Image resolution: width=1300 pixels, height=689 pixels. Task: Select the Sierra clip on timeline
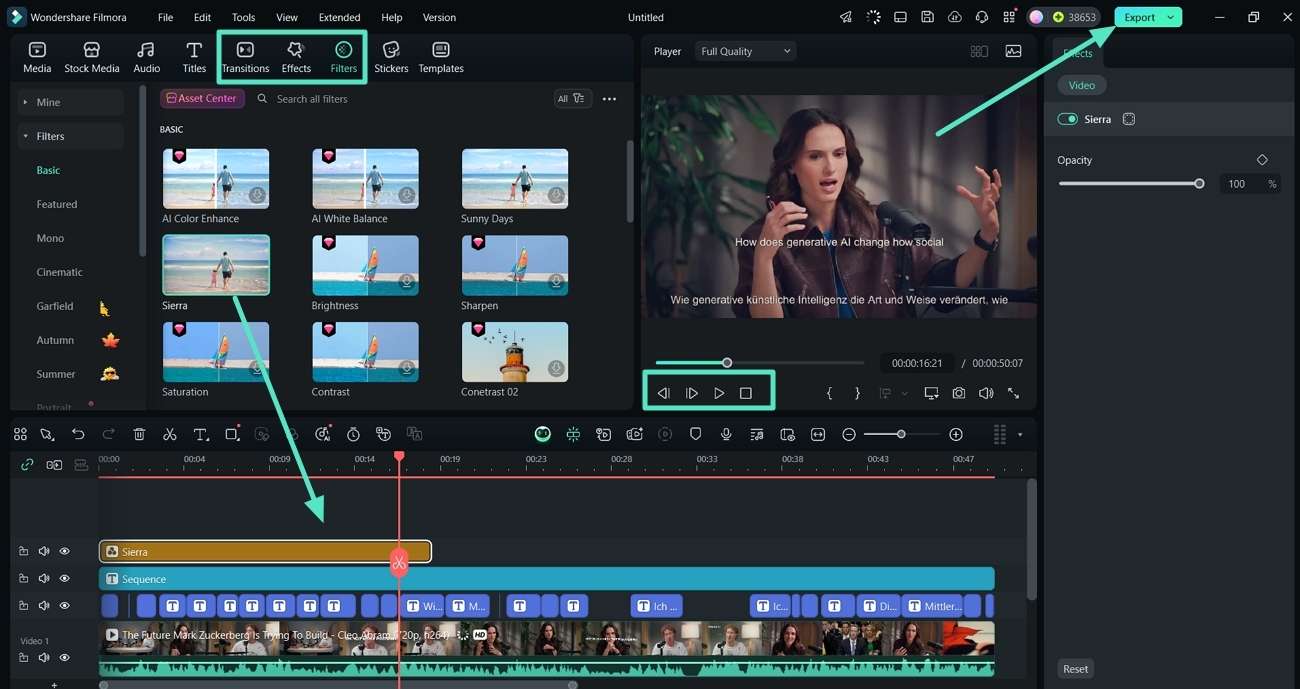tap(265, 551)
